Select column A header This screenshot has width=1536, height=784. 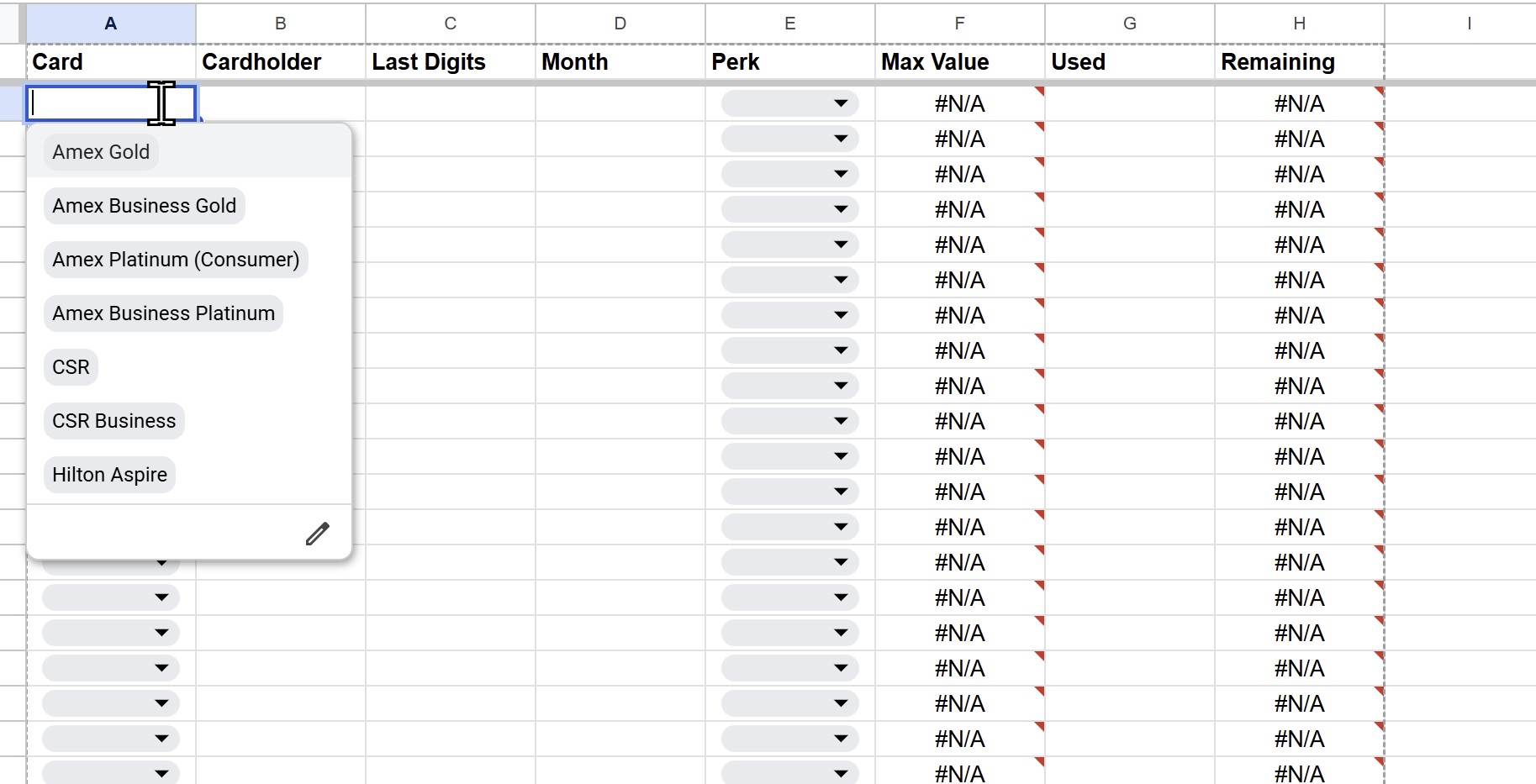tap(111, 24)
